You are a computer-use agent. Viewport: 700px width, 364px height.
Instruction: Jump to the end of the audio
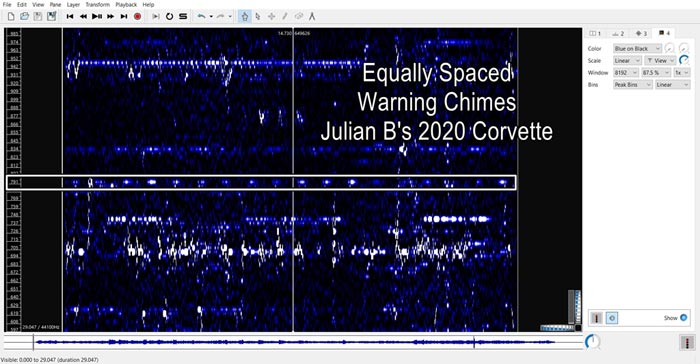pyautogui.click(x=124, y=17)
